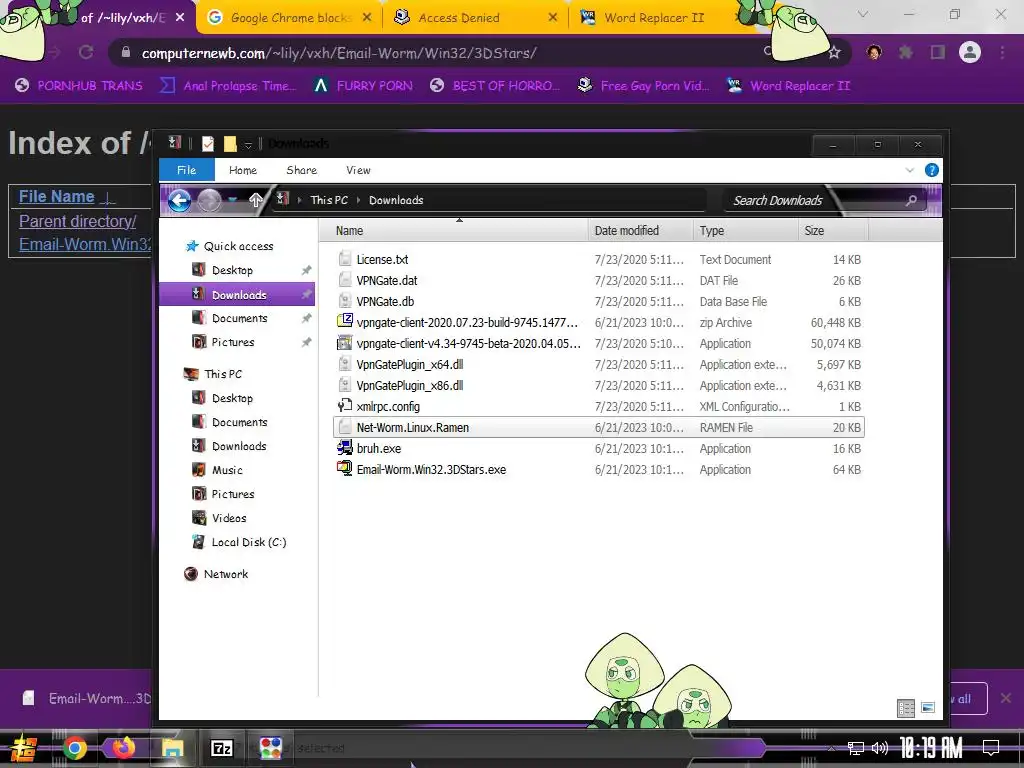The image size is (1024, 768).
Task: Select xmlrpc.config file icon
Action: pyautogui.click(x=345, y=406)
